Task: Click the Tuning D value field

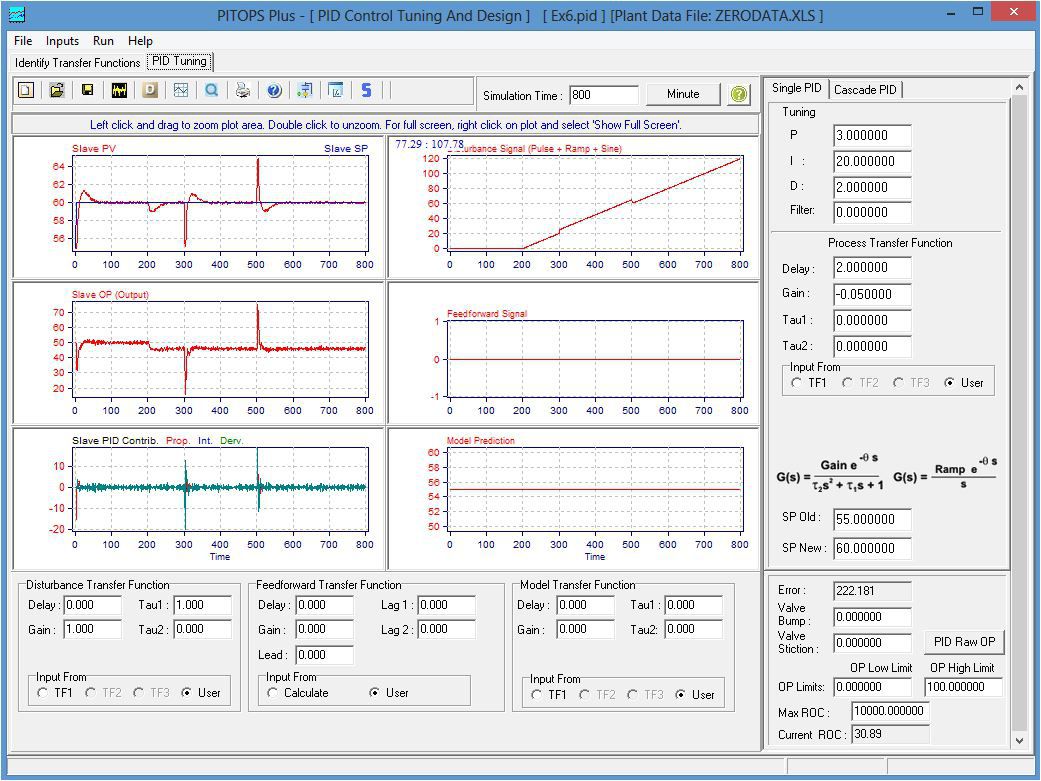Action: tap(872, 187)
